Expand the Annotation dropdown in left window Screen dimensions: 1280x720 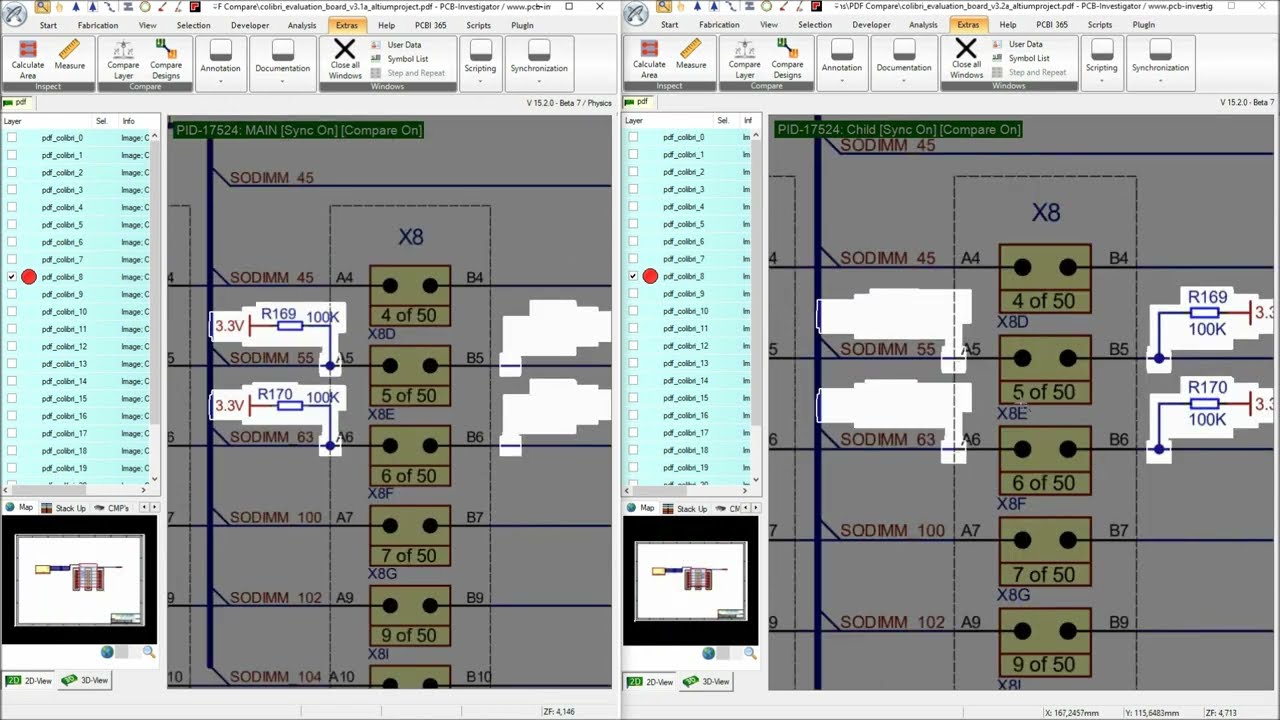tap(220, 62)
